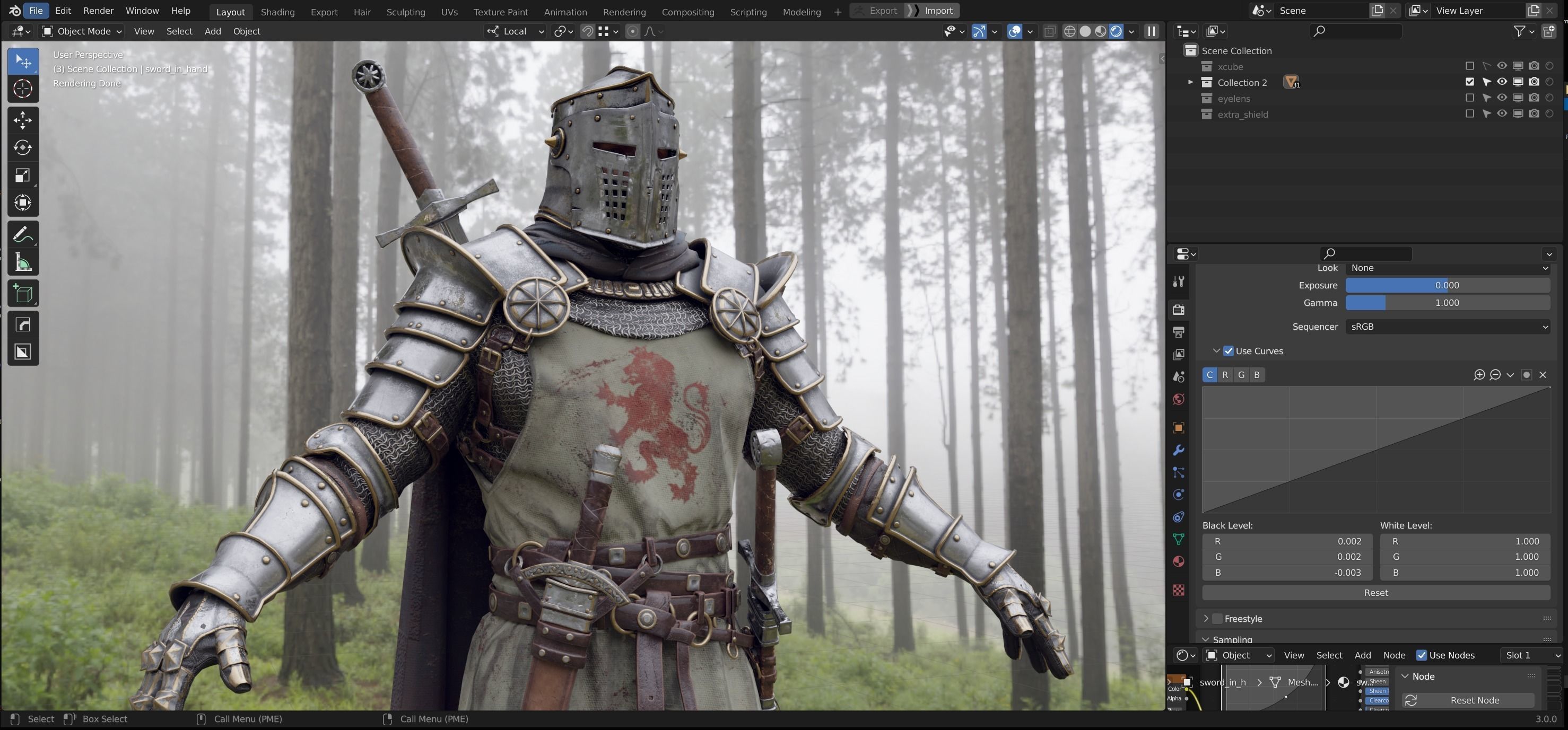Viewport: 1568px width, 730px height.
Task: Open the outliner filter dropdown
Action: (1524, 32)
